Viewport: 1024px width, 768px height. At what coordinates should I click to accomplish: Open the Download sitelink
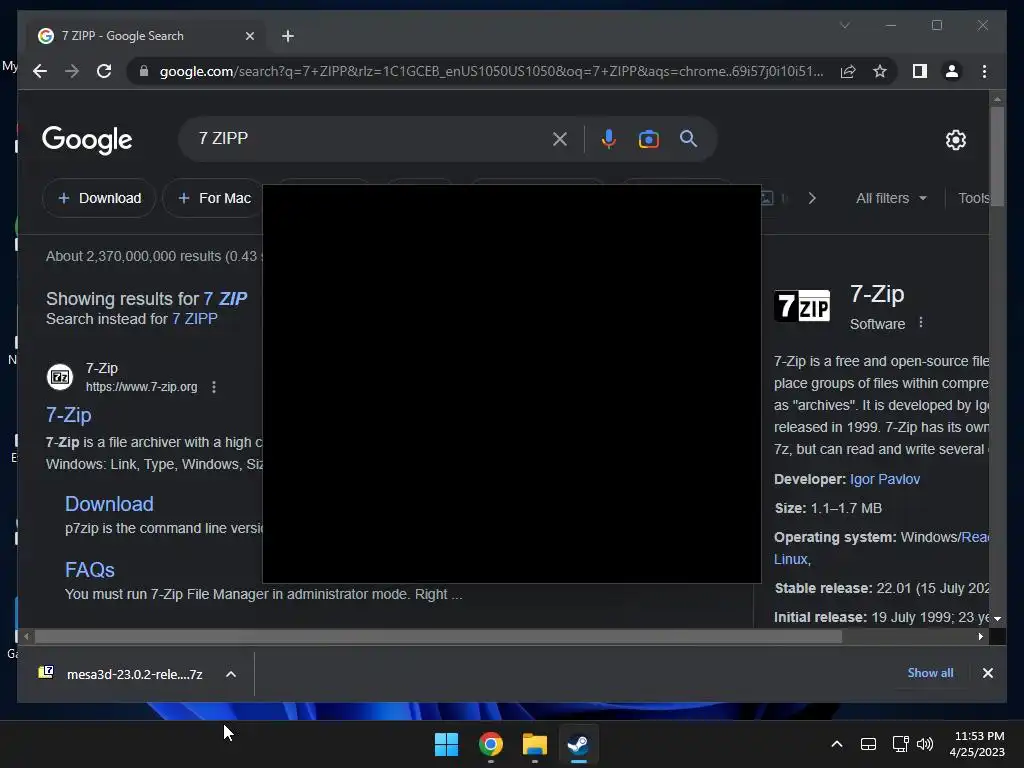[x=109, y=504]
